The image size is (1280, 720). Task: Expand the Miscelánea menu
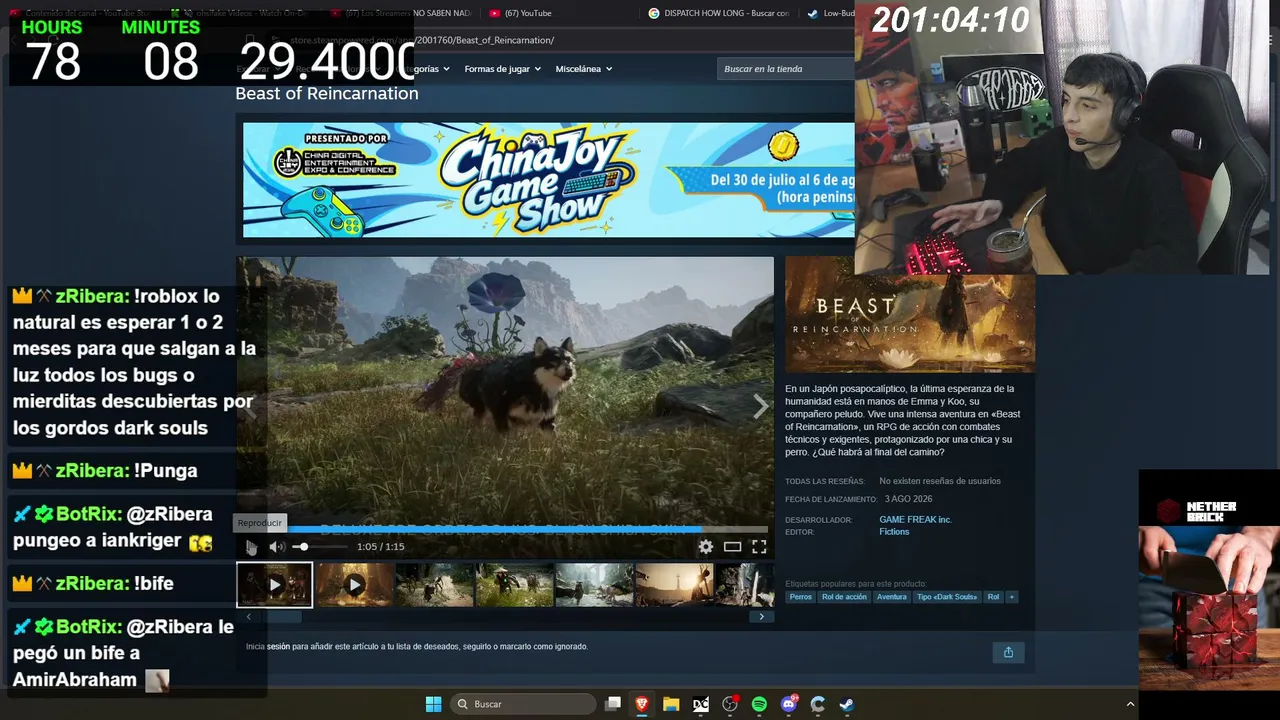584,69
